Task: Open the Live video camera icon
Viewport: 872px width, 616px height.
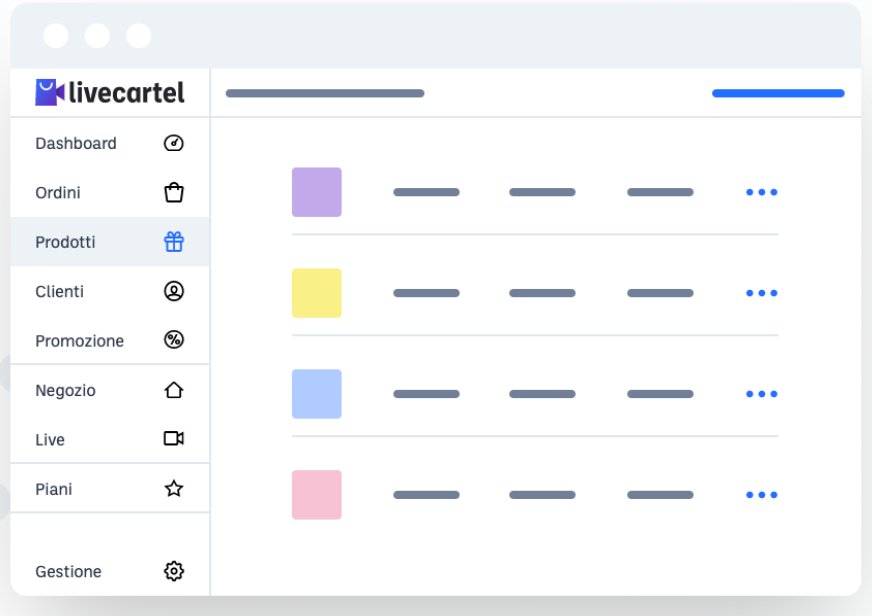Action: coord(174,439)
